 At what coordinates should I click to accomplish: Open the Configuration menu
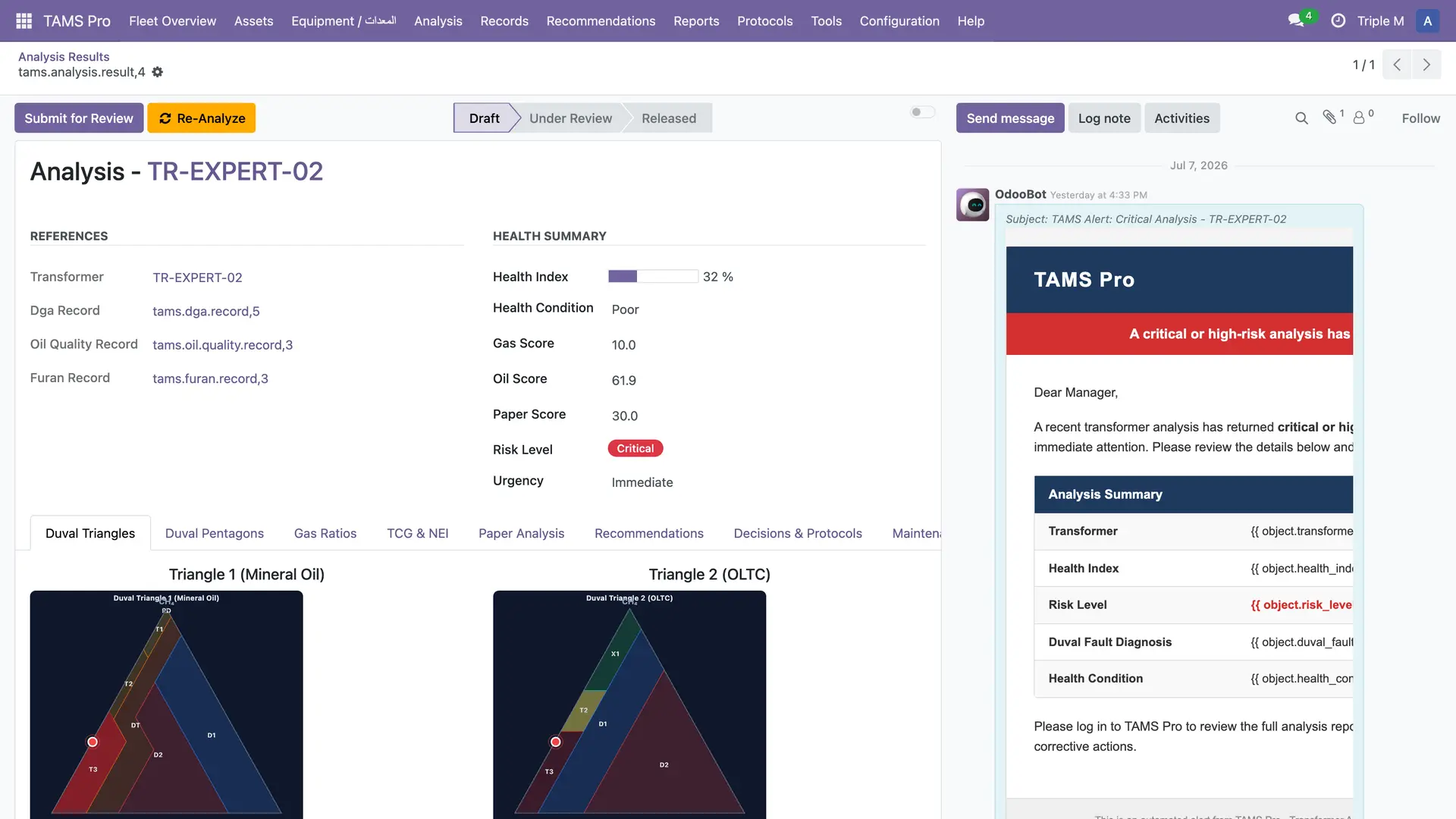point(899,21)
